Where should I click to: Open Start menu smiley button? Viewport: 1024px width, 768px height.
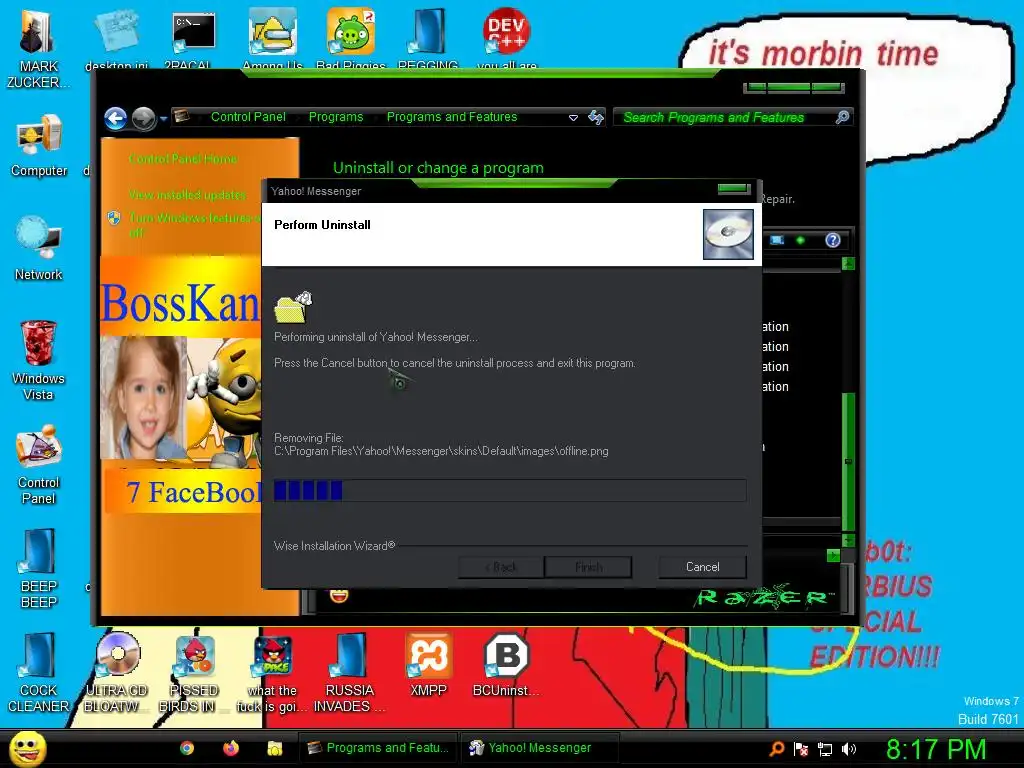[27, 749]
